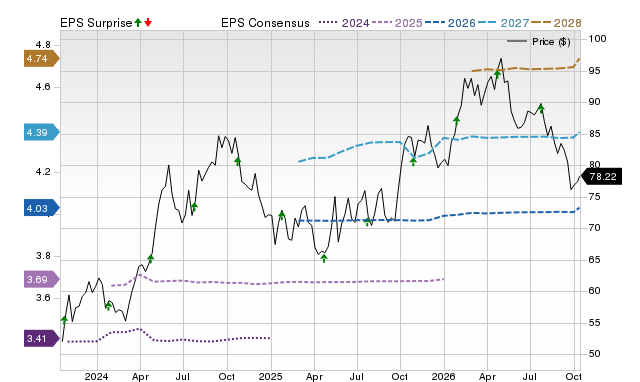Select the green surprise arrow after July 2024 near $73
Viewport: 640px width, 382px height.
pyautogui.click(x=194, y=207)
